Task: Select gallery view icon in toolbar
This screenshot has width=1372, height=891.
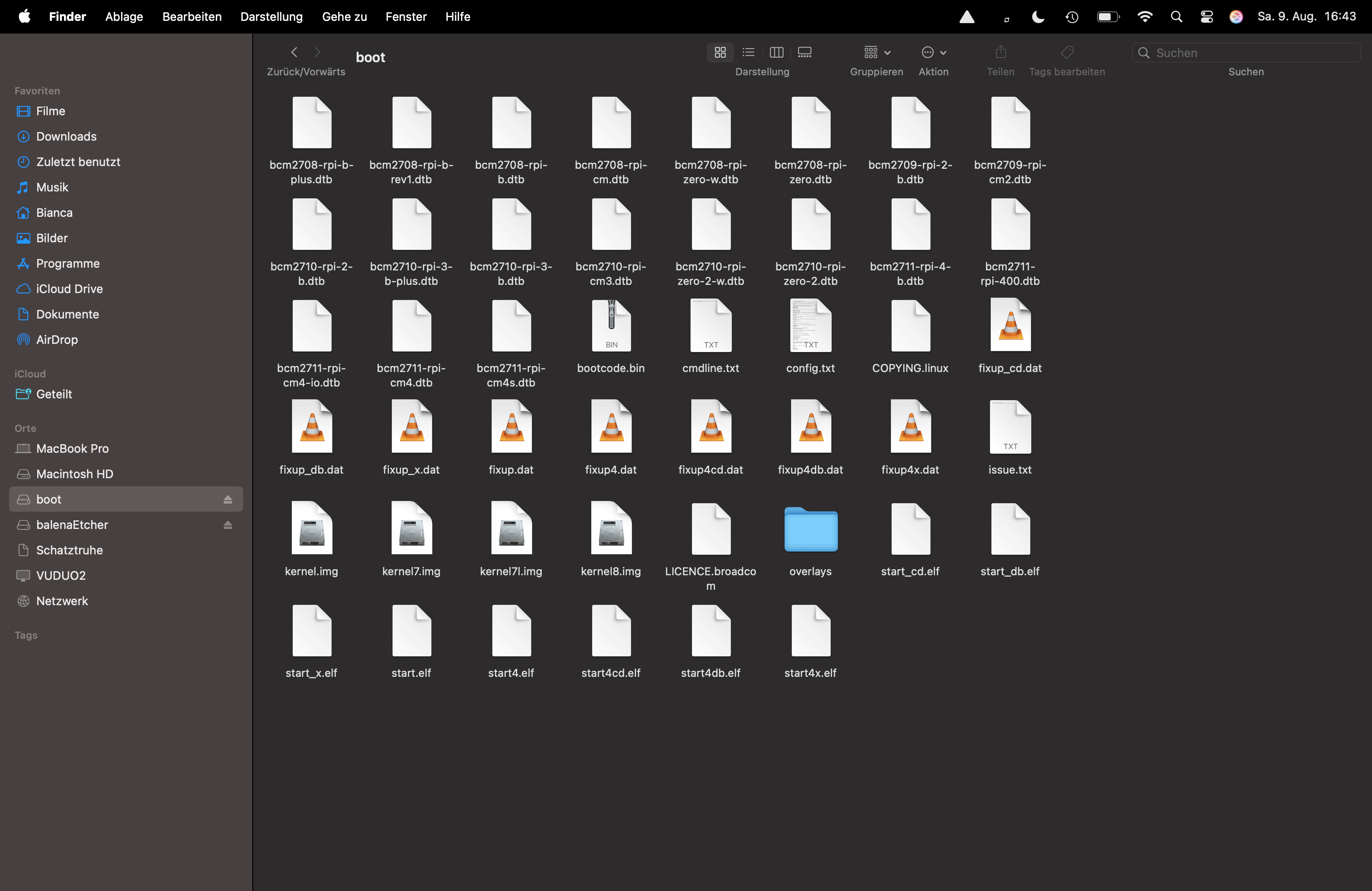Action: click(804, 53)
